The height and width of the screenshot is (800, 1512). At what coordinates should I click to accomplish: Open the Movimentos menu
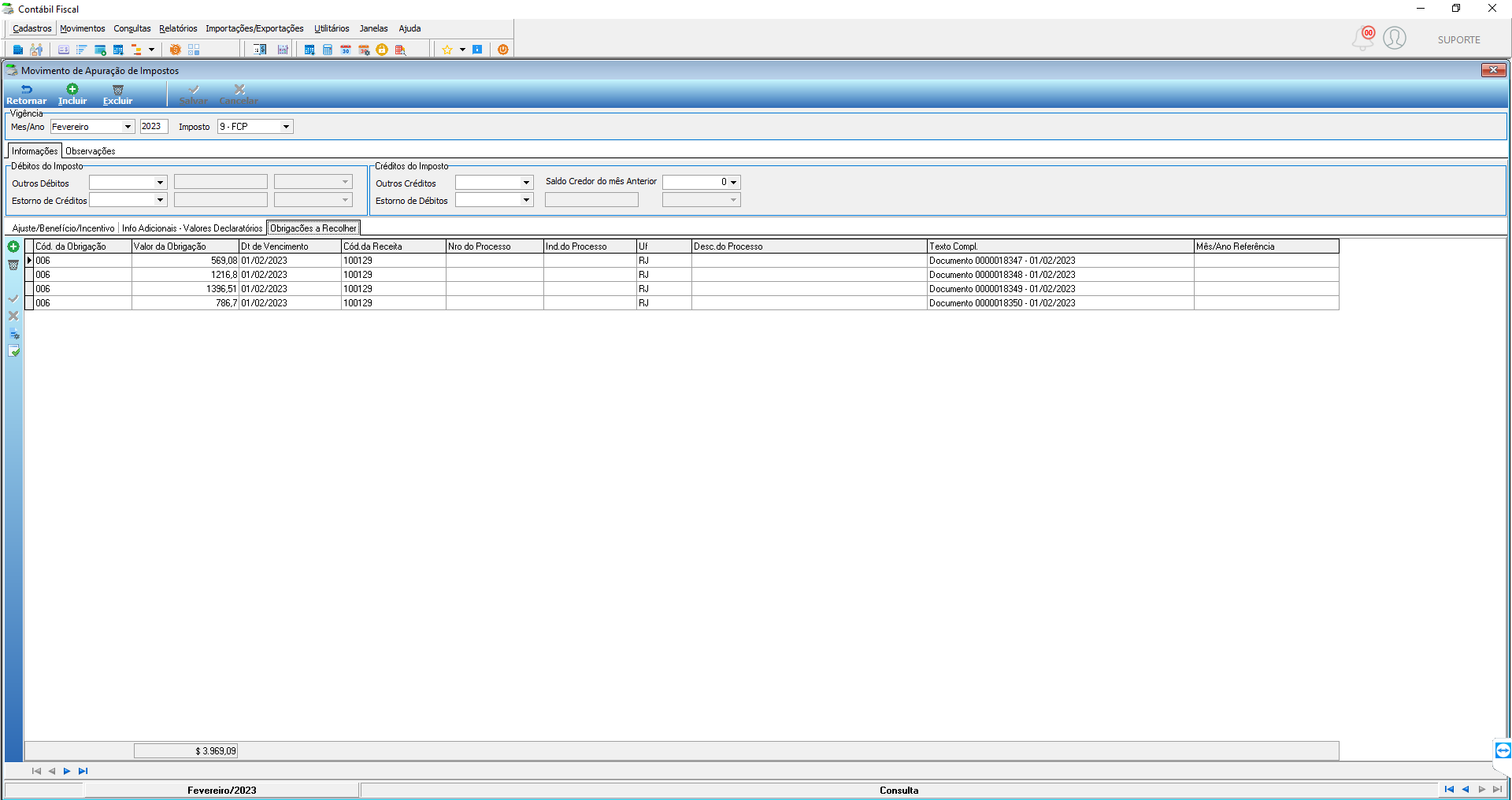83,28
